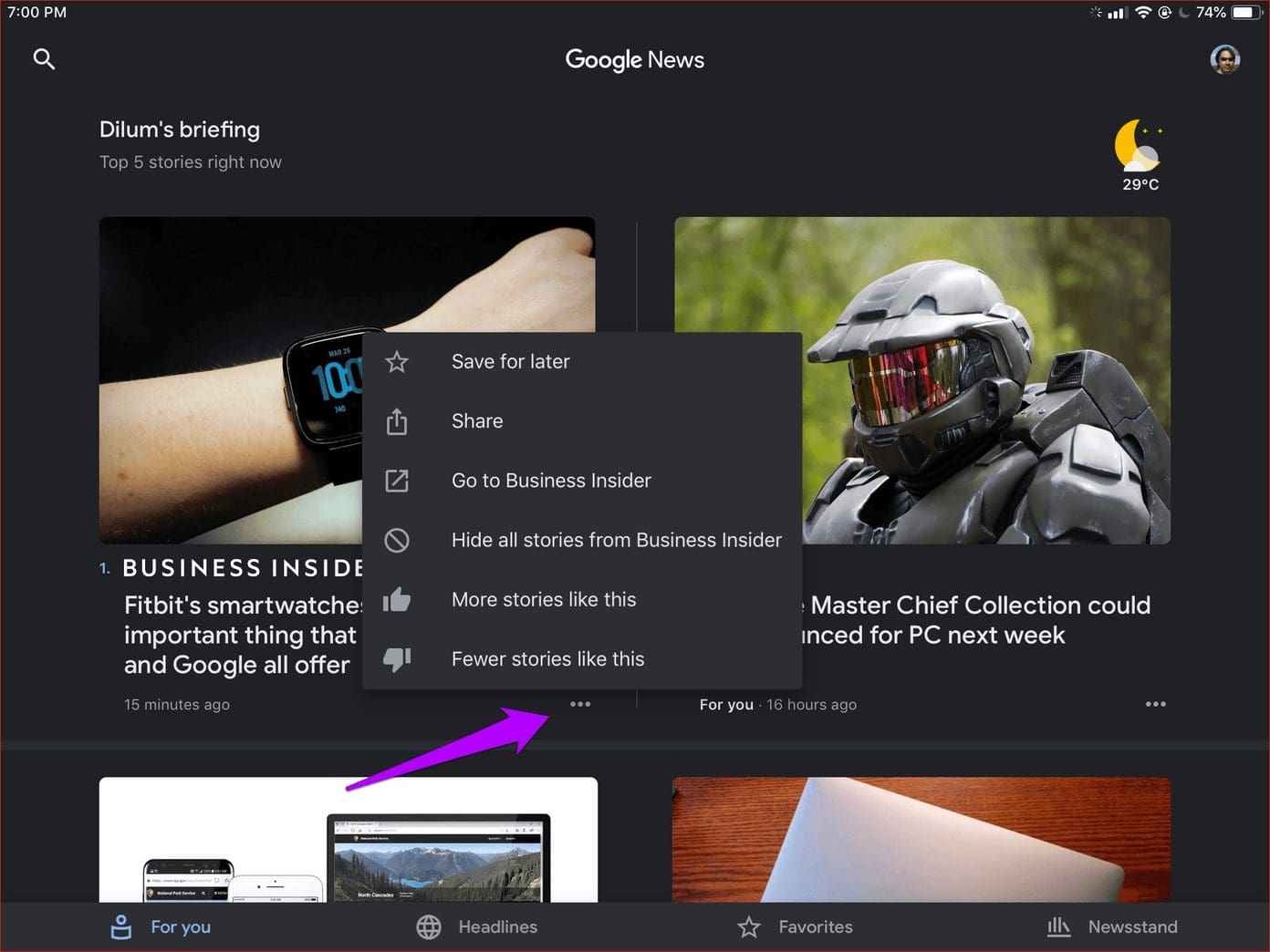Click the Dilum's briefing heading
This screenshot has height=952, width=1270.
click(180, 129)
